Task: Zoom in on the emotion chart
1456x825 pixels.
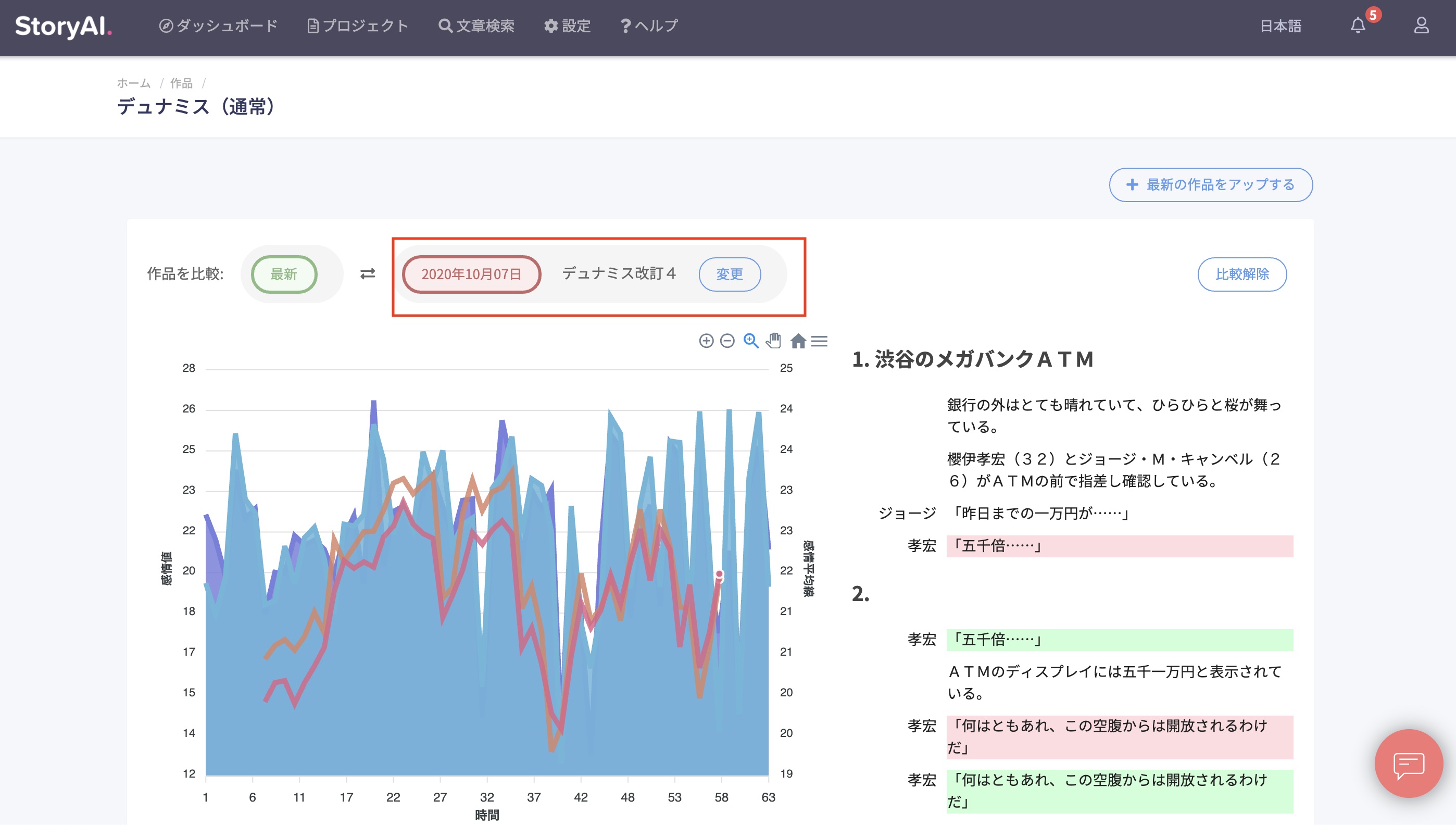Action: (x=707, y=342)
